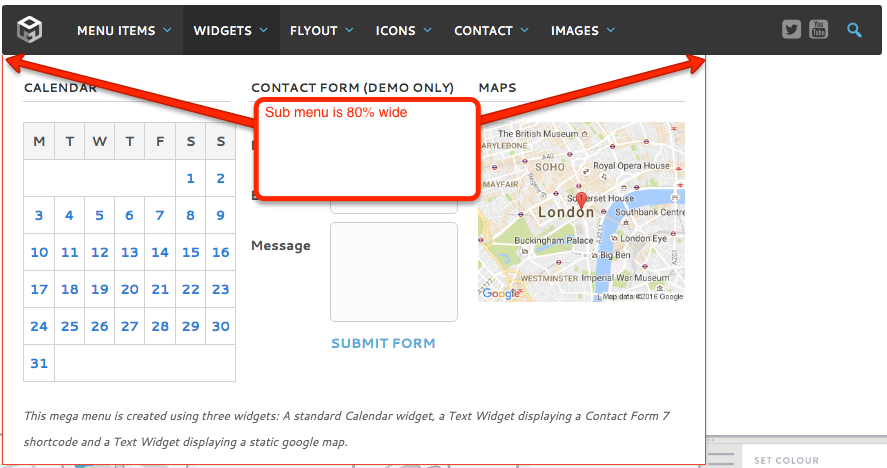Screen dimensions: 887x468
Task: Select day 31 in the calendar
Action: click(39, 363)
